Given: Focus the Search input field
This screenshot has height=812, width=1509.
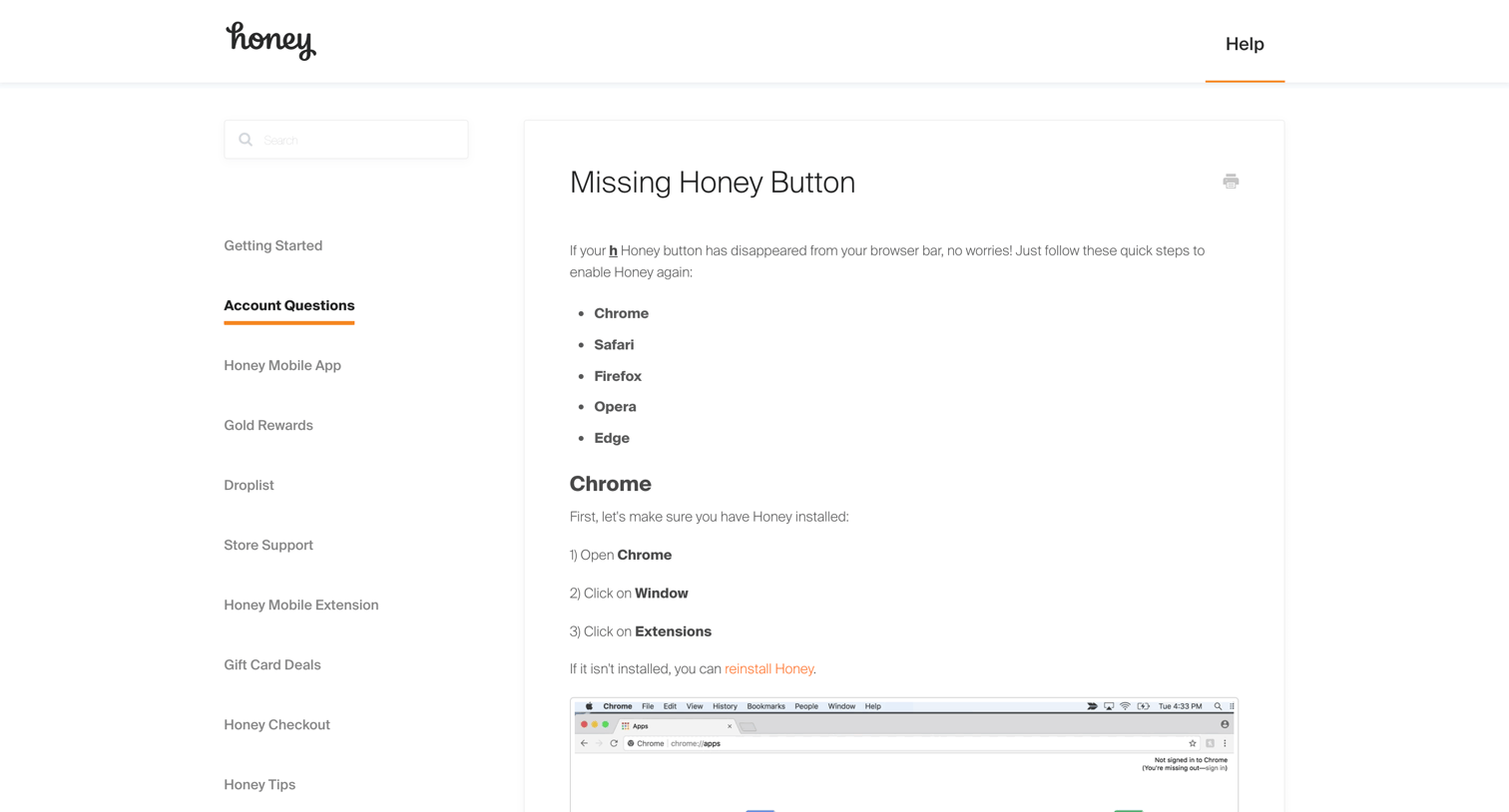Looking at the screenshot, I should (346, 140).
